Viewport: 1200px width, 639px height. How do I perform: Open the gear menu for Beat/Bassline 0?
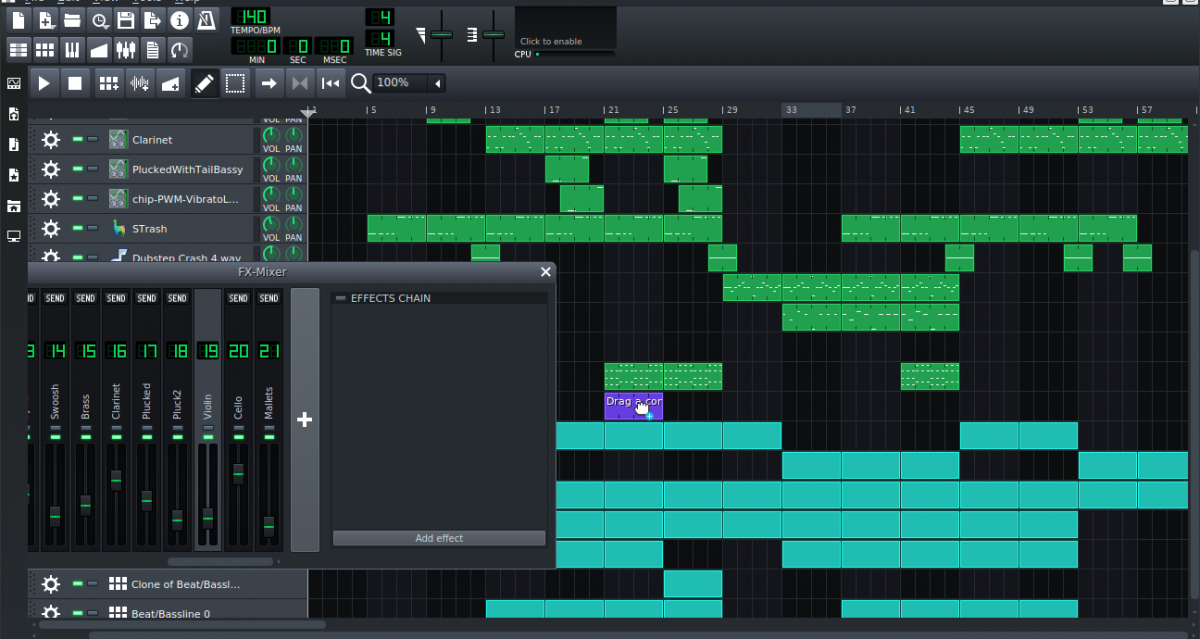click(50, 613)
